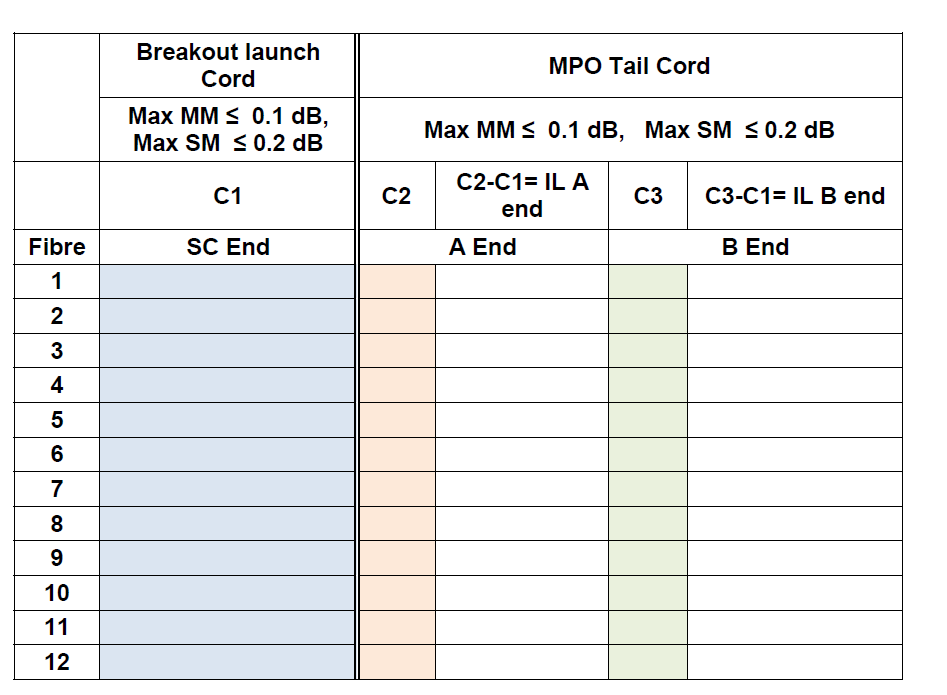Click the IL A end cell for Fibre 11

click(521, 627)
